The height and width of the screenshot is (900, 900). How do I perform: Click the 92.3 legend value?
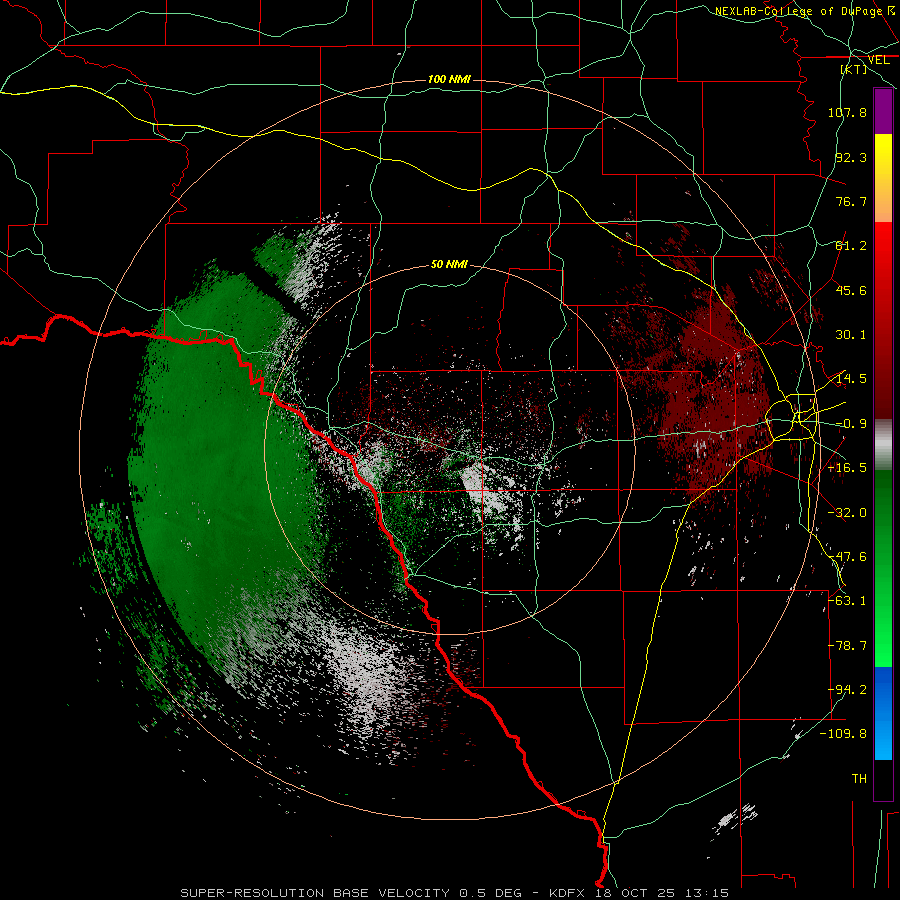(x=851, y=157)
